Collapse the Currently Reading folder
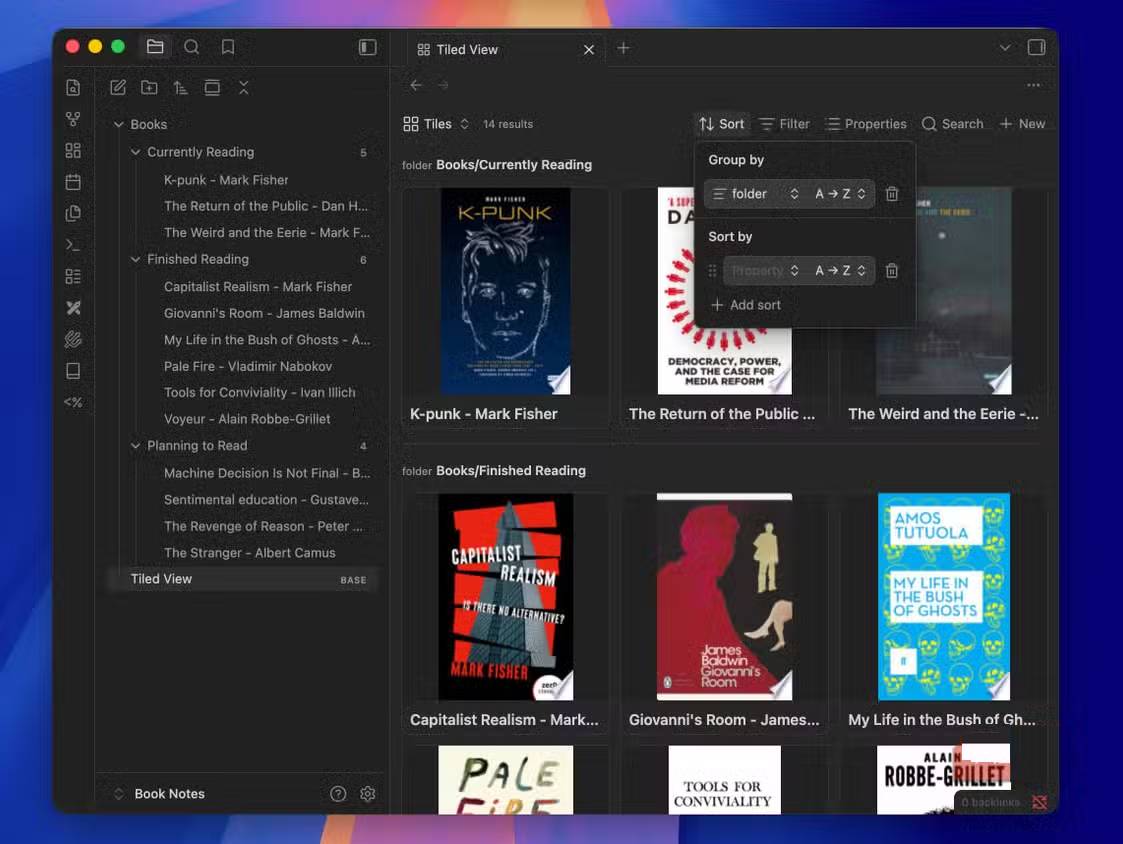This screenshot has width=1123, height=844. tap(136, 152)
